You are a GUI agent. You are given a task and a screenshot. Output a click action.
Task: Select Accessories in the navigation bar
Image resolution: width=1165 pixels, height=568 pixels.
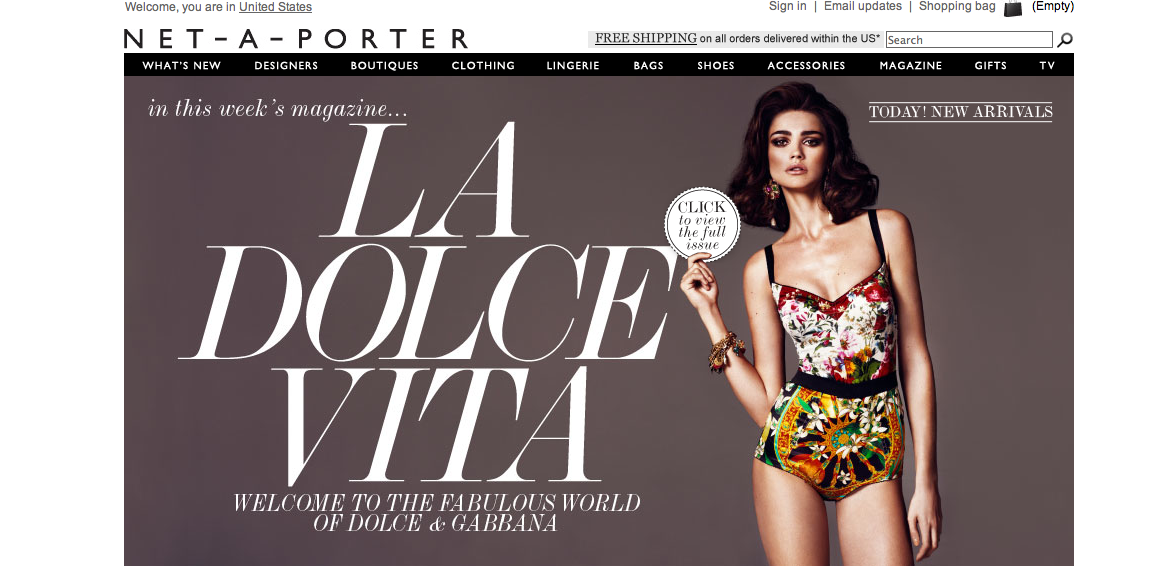click(806, 65)
